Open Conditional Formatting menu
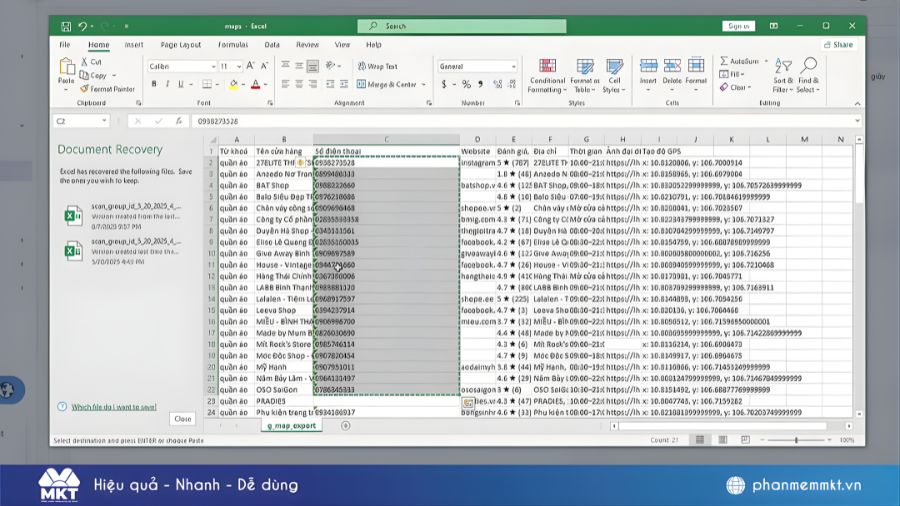The width and height of the screenshot is (900, 506). (x=547, y=76)
